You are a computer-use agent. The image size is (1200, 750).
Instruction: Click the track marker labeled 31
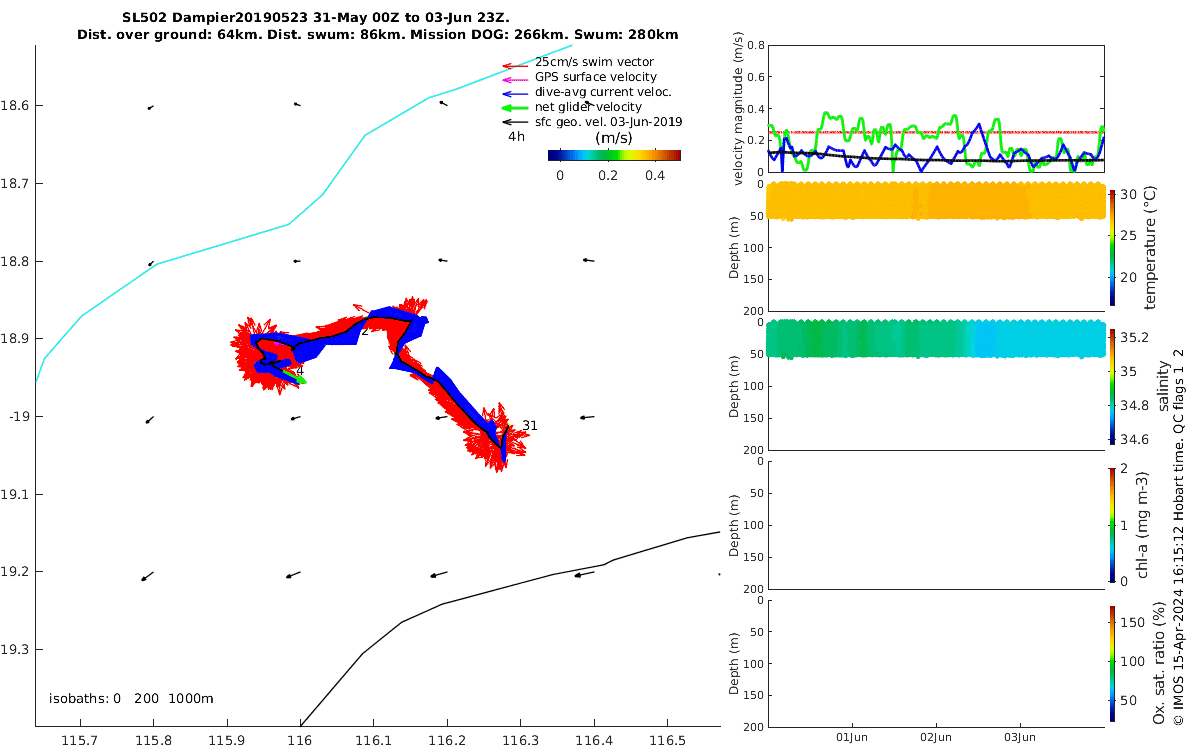tap(530, 425)
